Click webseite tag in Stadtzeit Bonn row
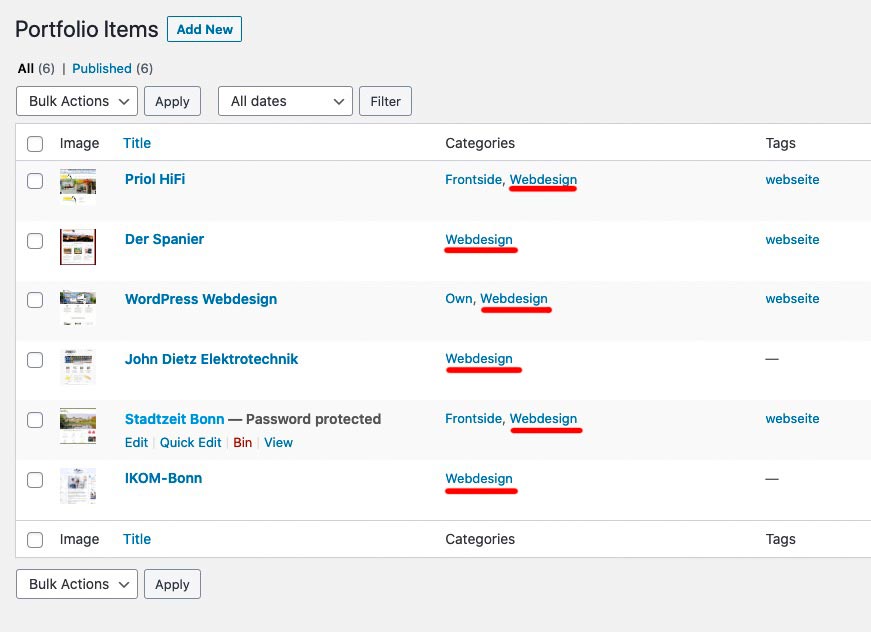 point(792,418)
